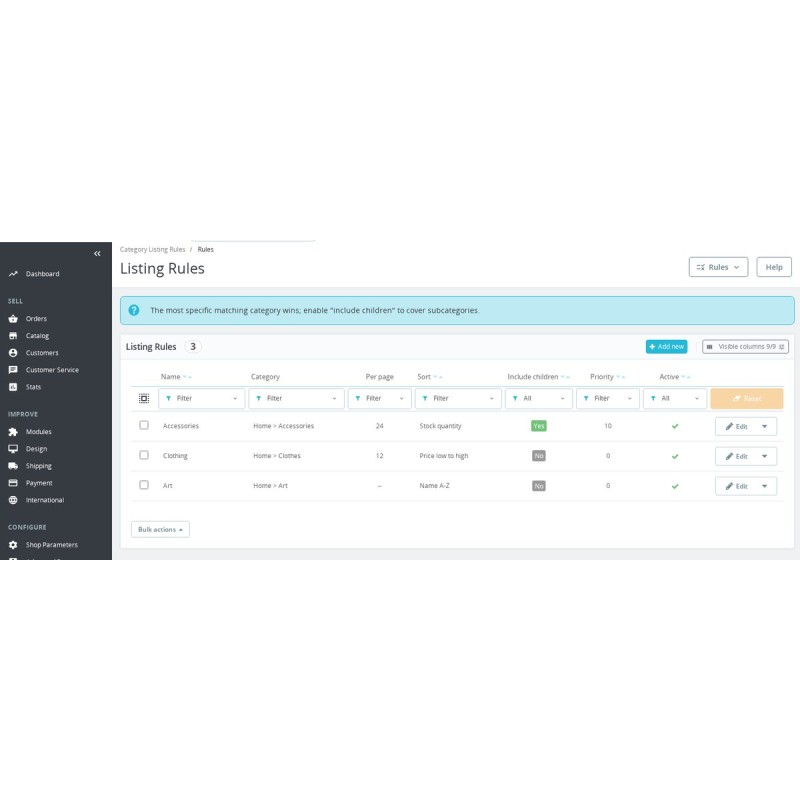The image size is (800, 800).
Task: Open the Category filter dropdown
Action: coord(296,398)
